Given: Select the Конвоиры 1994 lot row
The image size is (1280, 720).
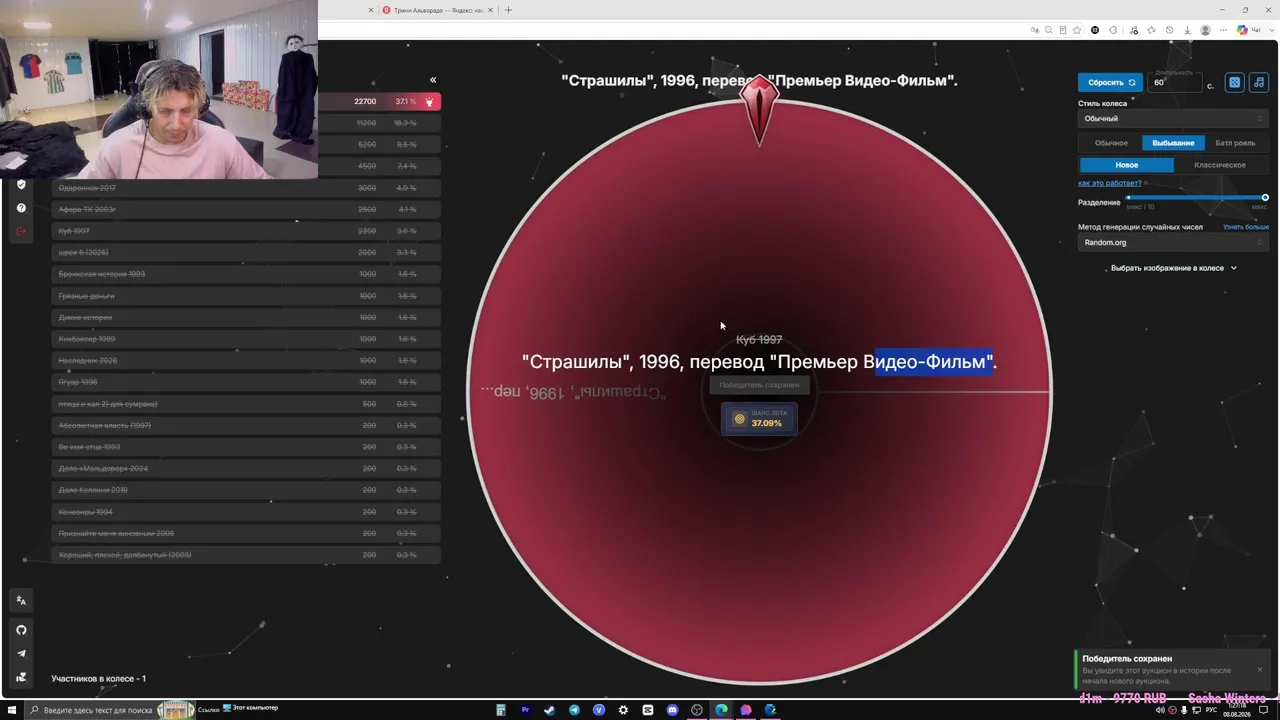Looking at the screenshot, I should click(246, 512).
